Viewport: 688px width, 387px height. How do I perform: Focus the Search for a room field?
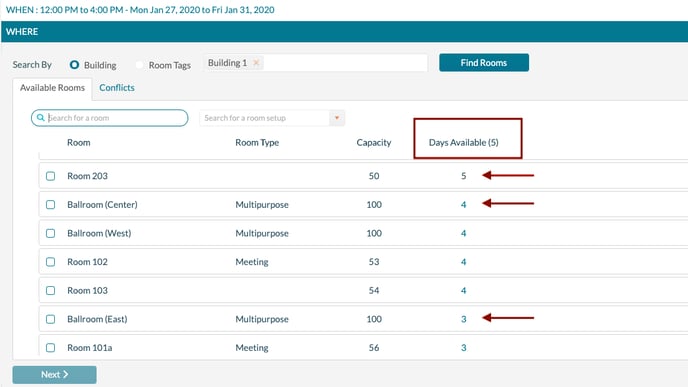coord(110,118)
